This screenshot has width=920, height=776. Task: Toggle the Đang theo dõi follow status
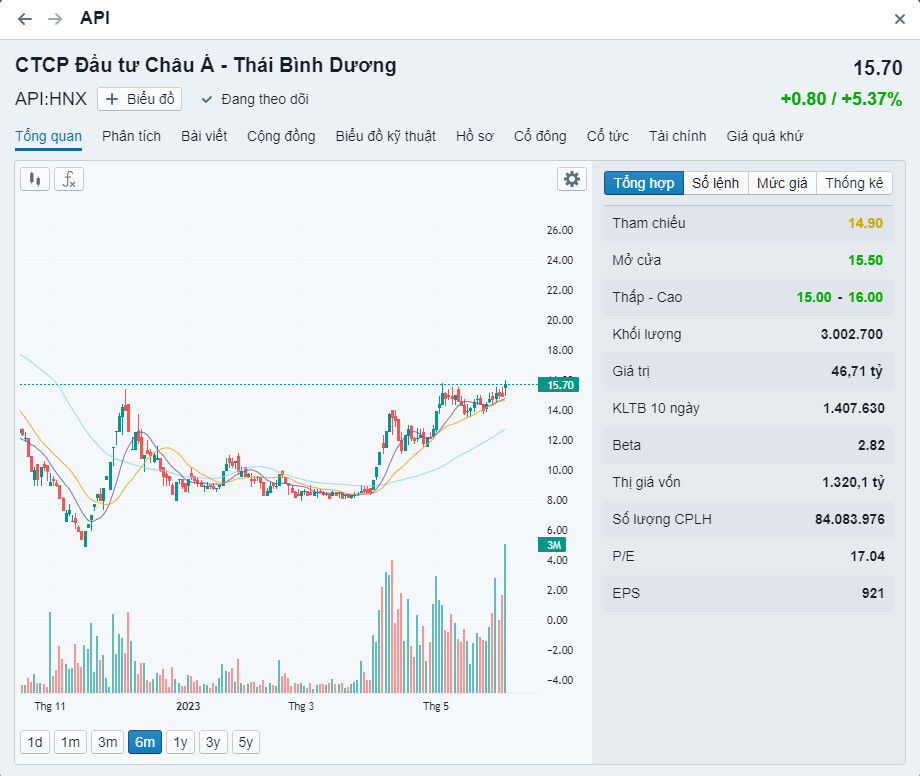point(255,99)
